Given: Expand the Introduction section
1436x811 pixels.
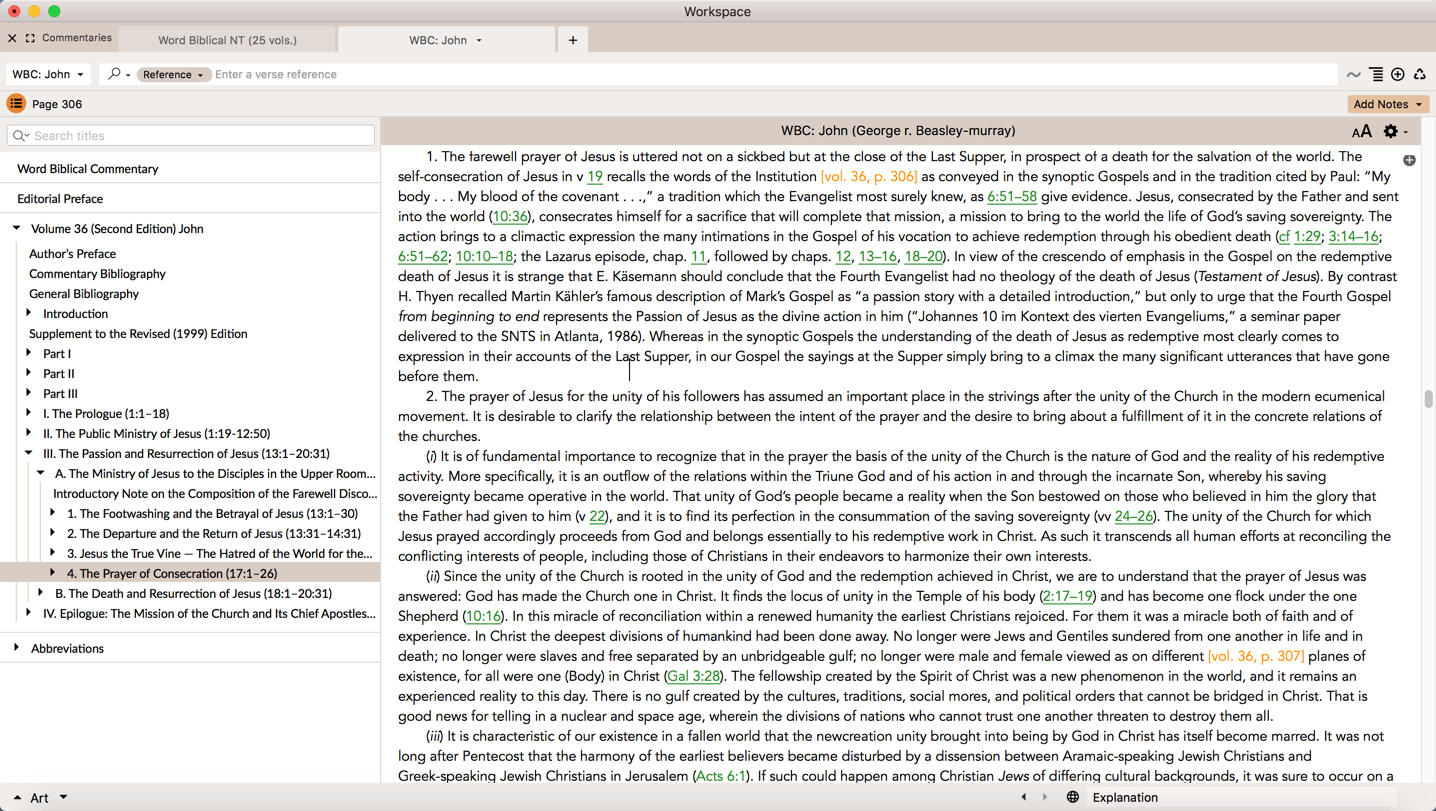Looking at the screenshot, I should [29, 313].
